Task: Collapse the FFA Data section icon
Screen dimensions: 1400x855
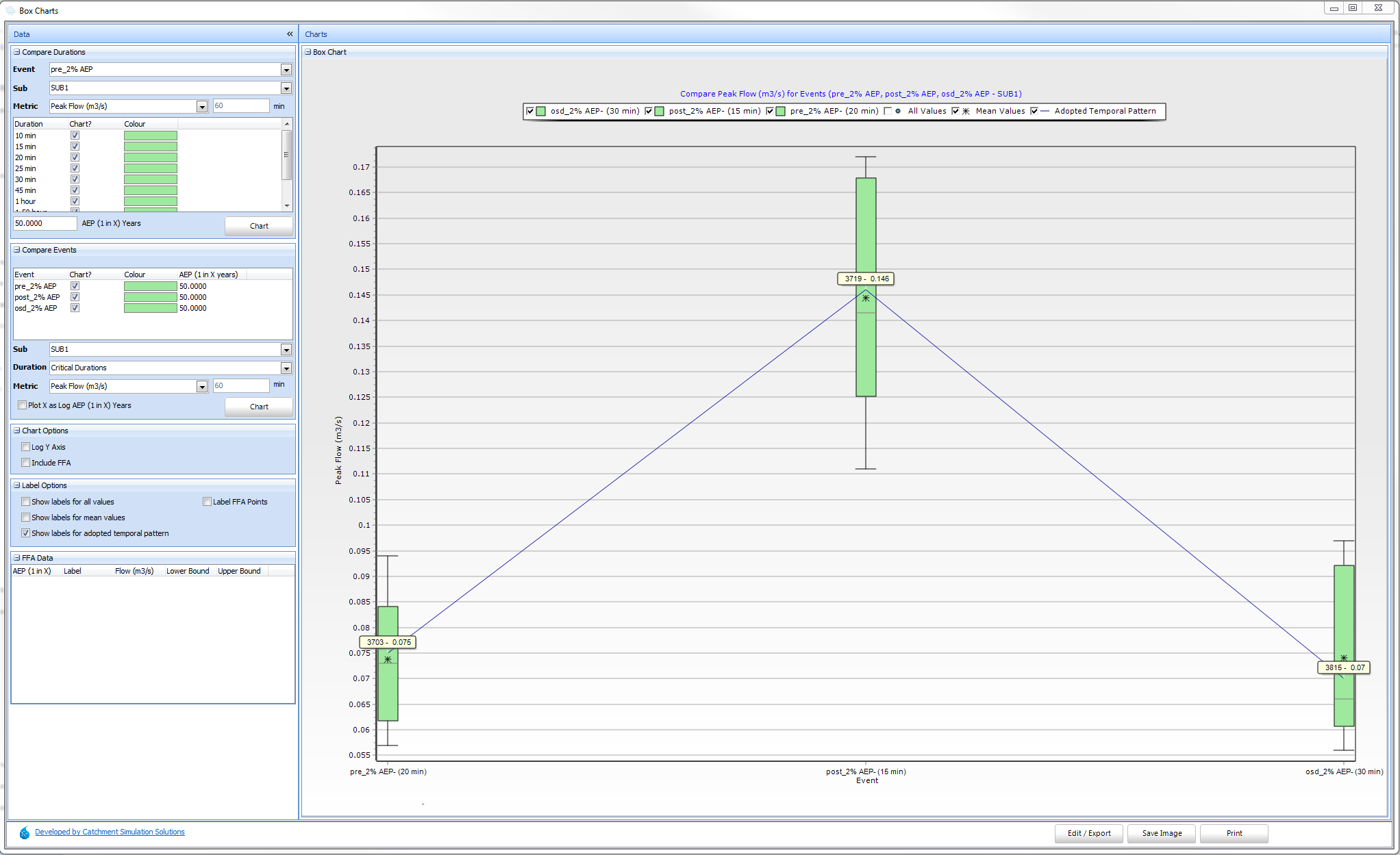Action: pyautogui.click(x=17, y=558)
